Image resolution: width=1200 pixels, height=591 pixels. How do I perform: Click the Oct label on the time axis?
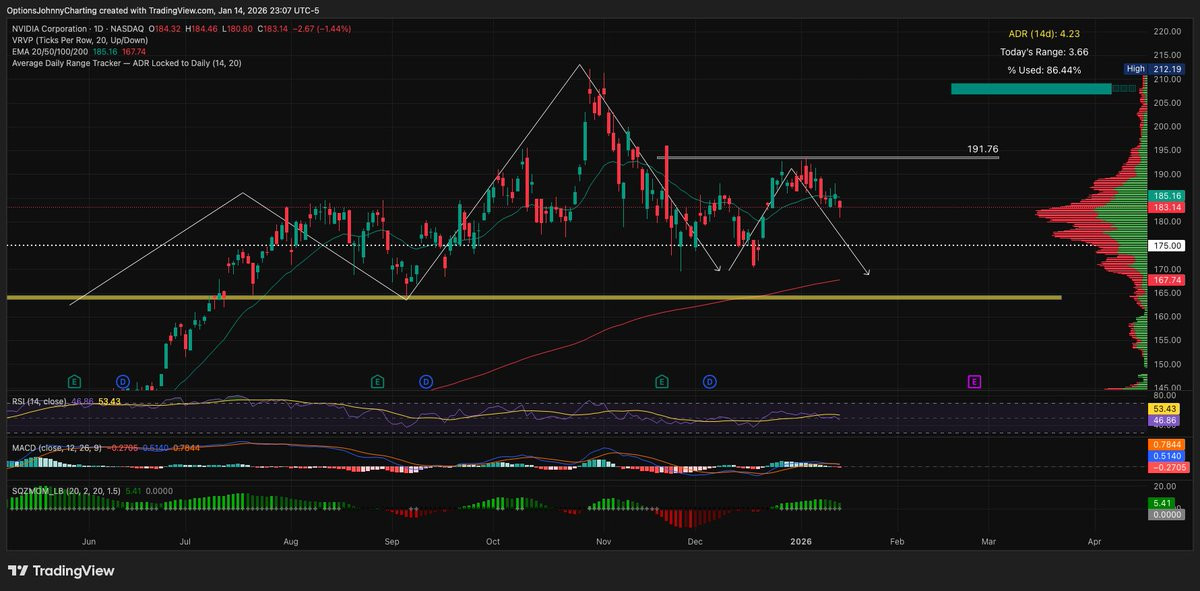pyautogui.click(x=492, y=540)
